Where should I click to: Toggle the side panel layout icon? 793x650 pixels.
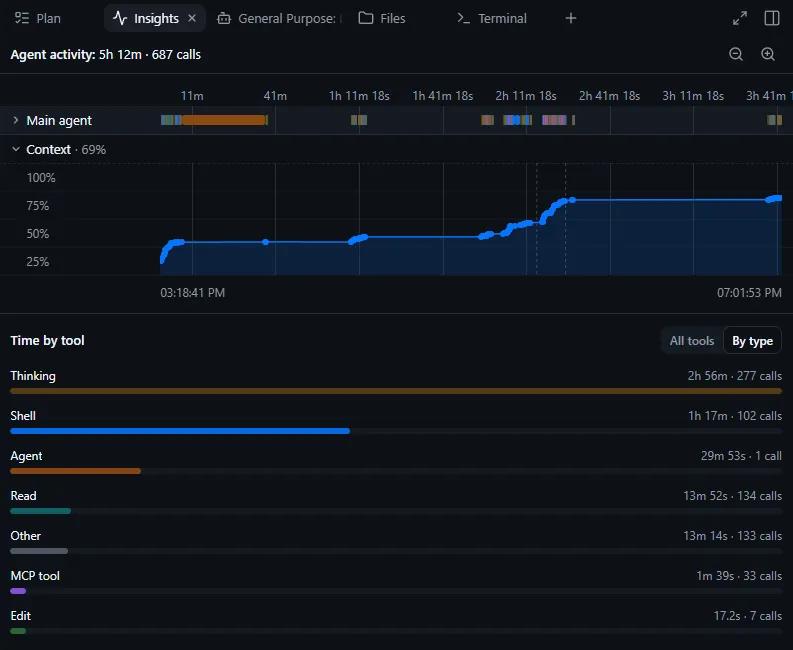tap(772, 19)
